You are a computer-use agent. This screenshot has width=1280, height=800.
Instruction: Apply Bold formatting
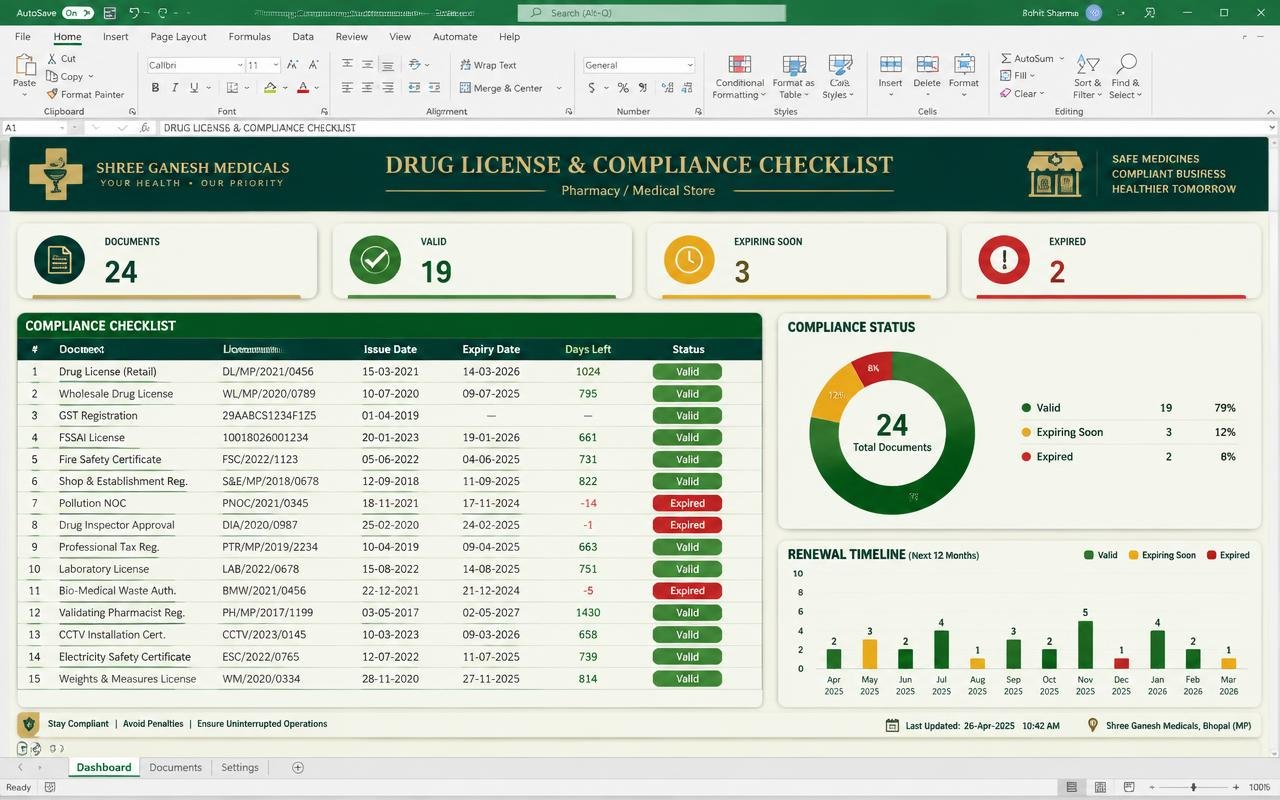[155, 88]
